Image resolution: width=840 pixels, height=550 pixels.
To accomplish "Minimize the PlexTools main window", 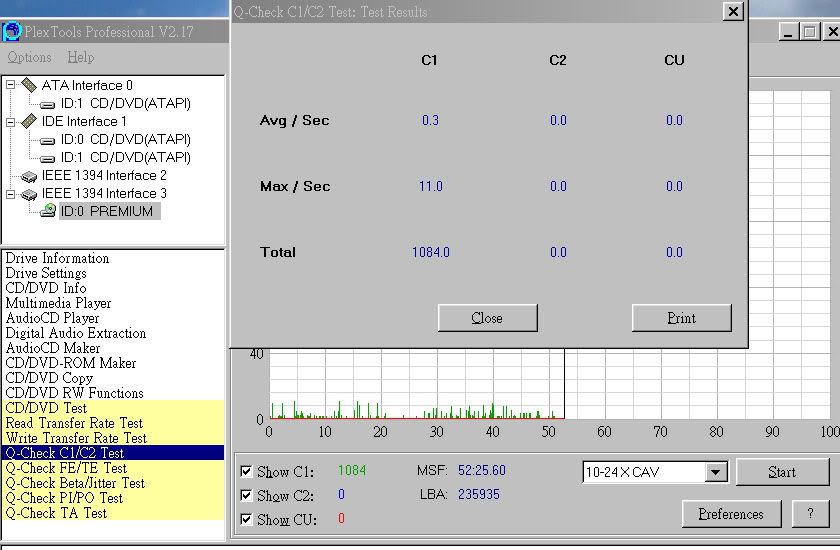I will click(788, 32).
